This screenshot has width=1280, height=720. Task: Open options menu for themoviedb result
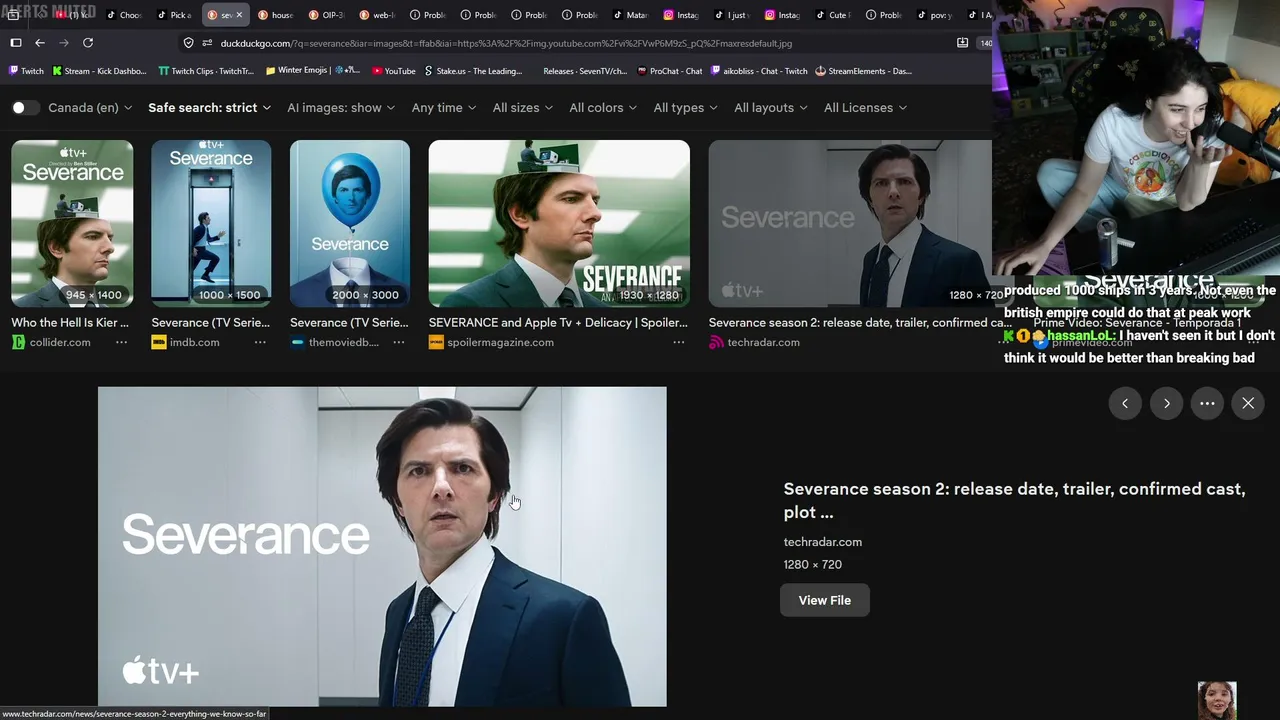(x=399, y=342)
